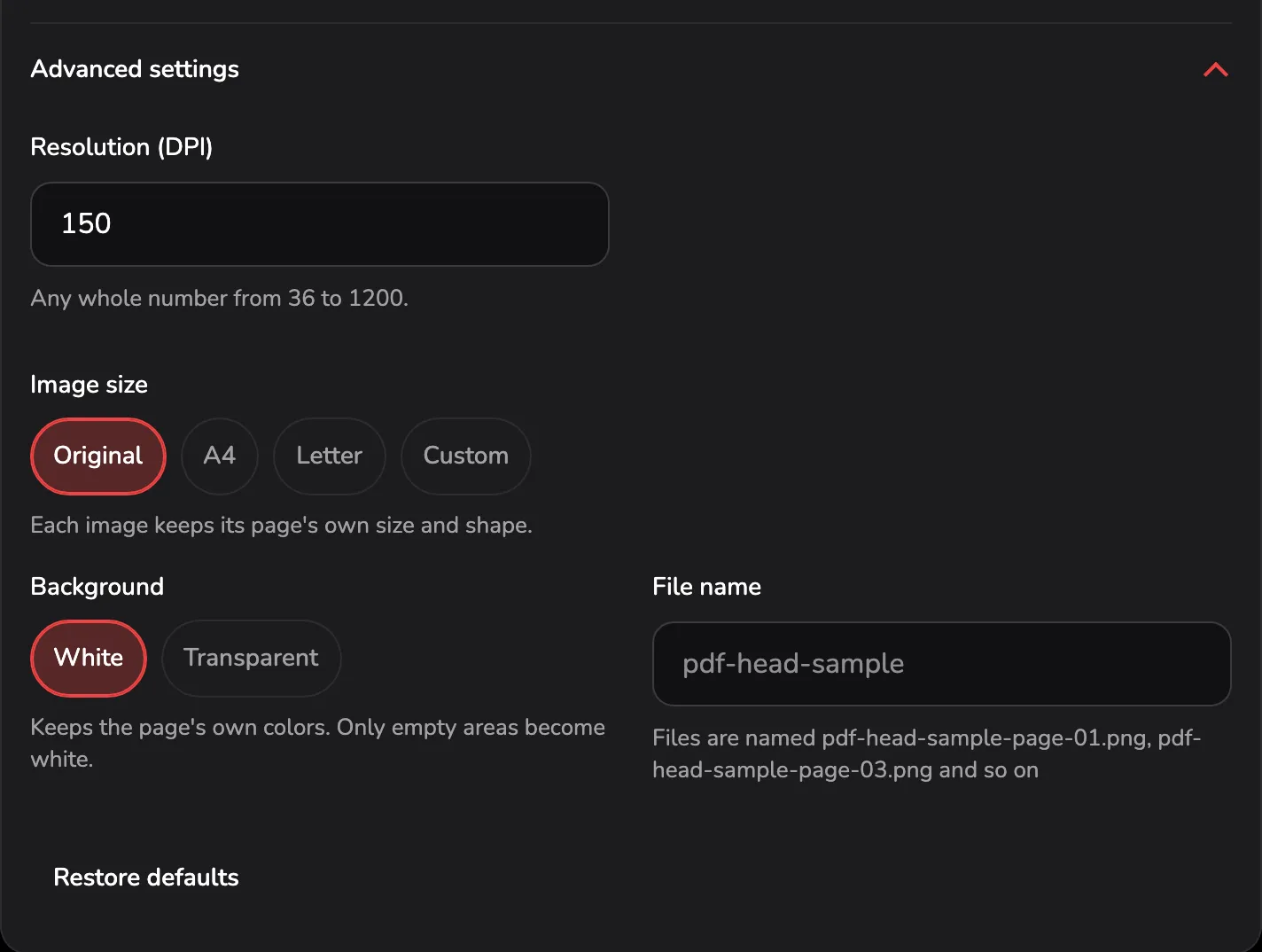Image resolution: width=1262 pixels, height=952 pixels.
Task: Click the Background label
Action: click(x=97, y=587)
